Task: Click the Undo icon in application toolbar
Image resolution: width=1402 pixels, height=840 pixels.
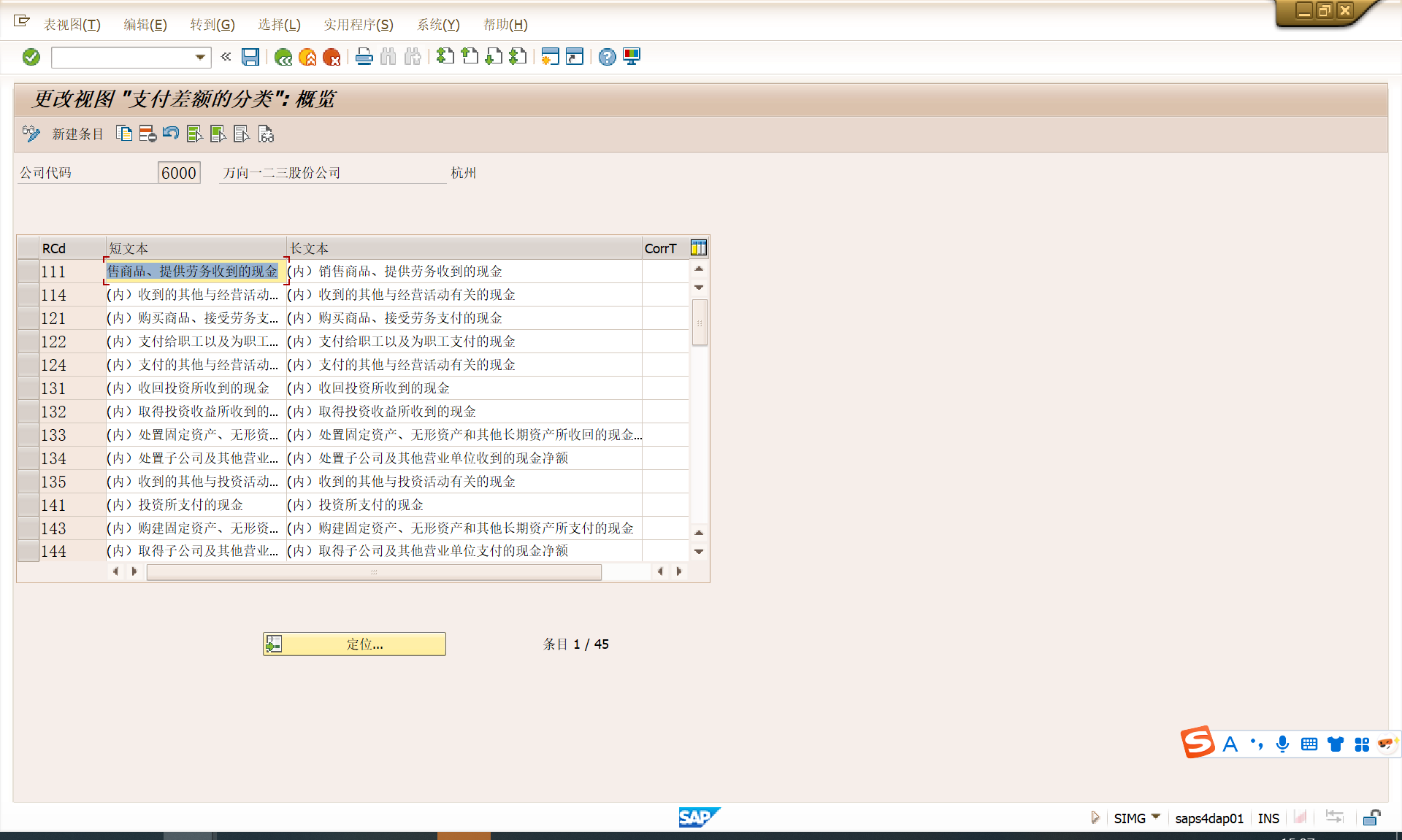Action: coord(170,134)
